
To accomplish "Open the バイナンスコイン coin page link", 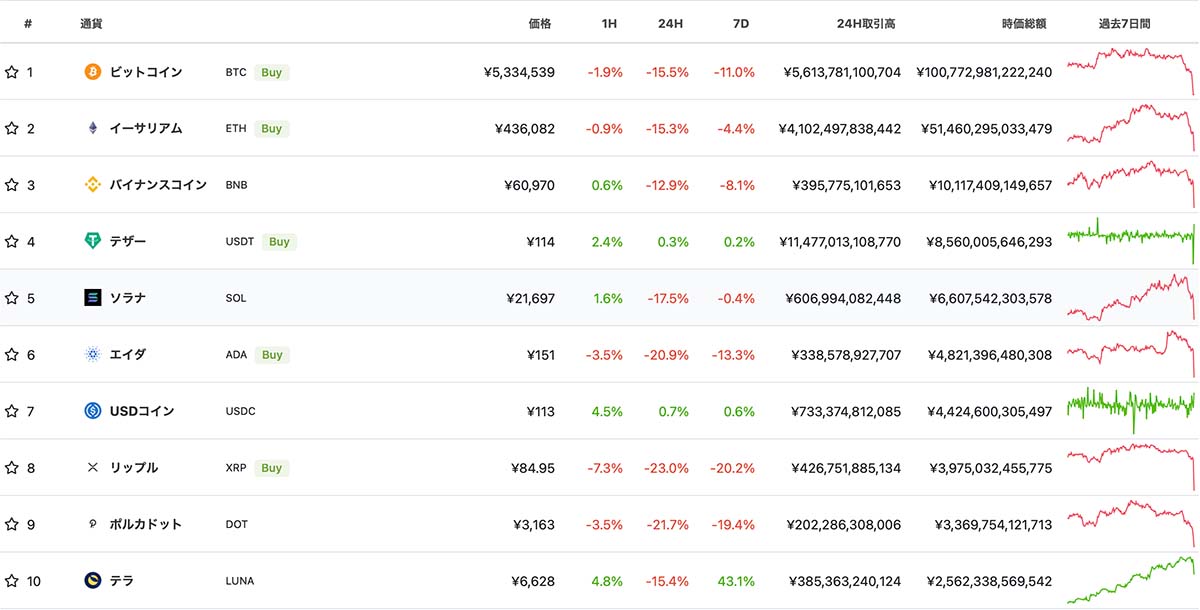I will pyautogui.click(x=158, y=185).
